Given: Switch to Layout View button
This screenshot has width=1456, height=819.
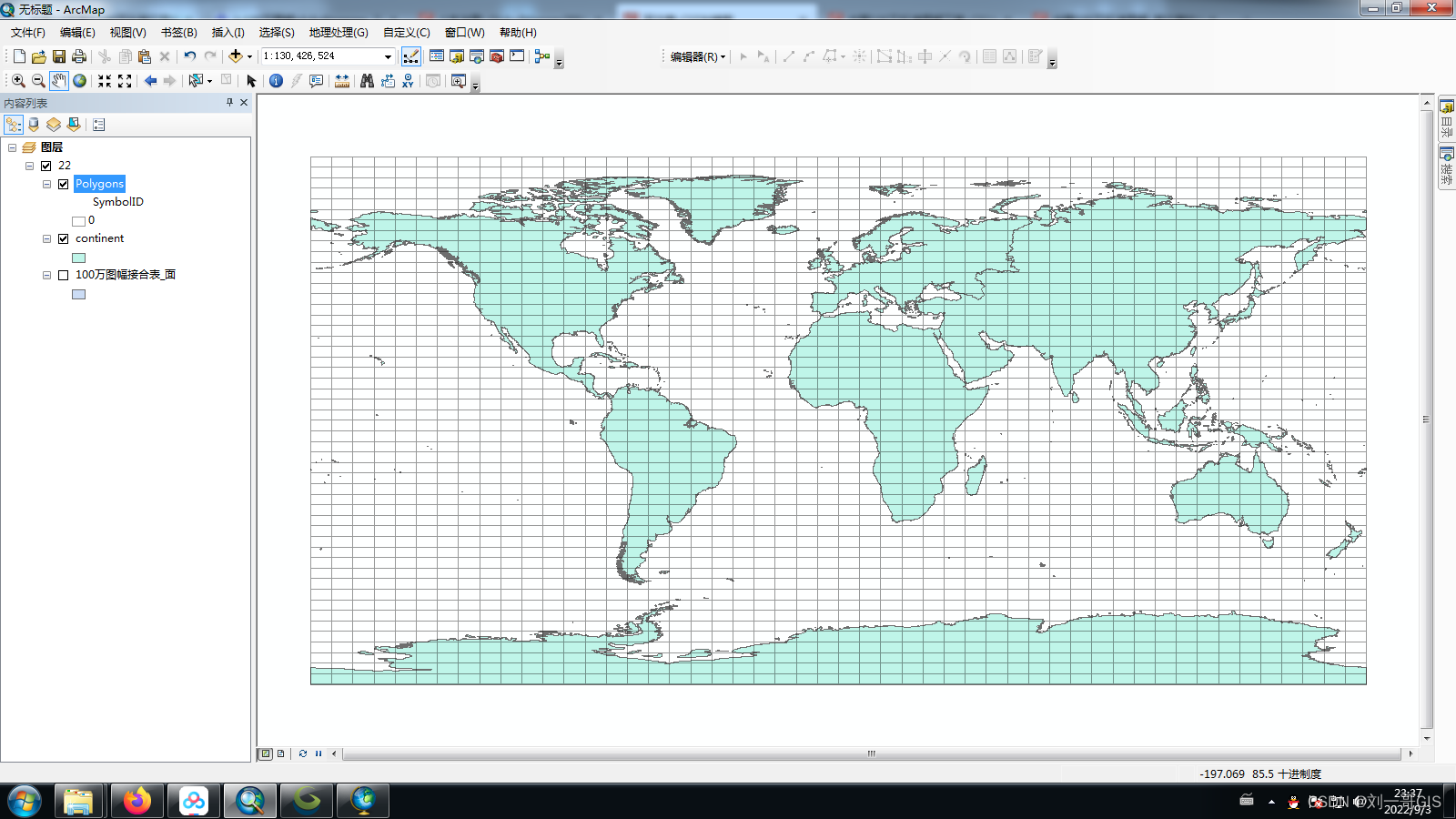Looking at the screenshot, I should tap(280, 753).
